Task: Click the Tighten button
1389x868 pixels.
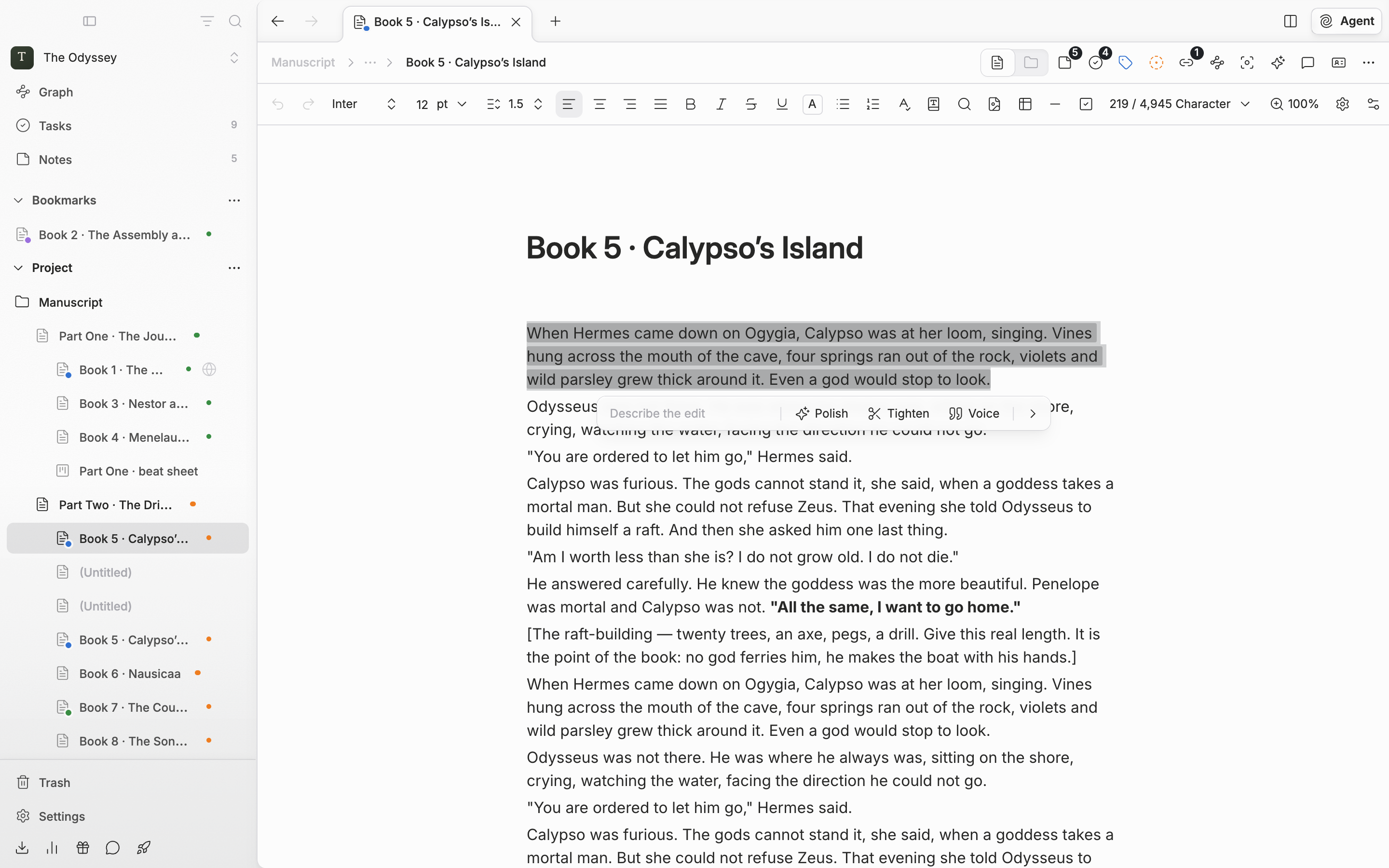Action: 898,413
